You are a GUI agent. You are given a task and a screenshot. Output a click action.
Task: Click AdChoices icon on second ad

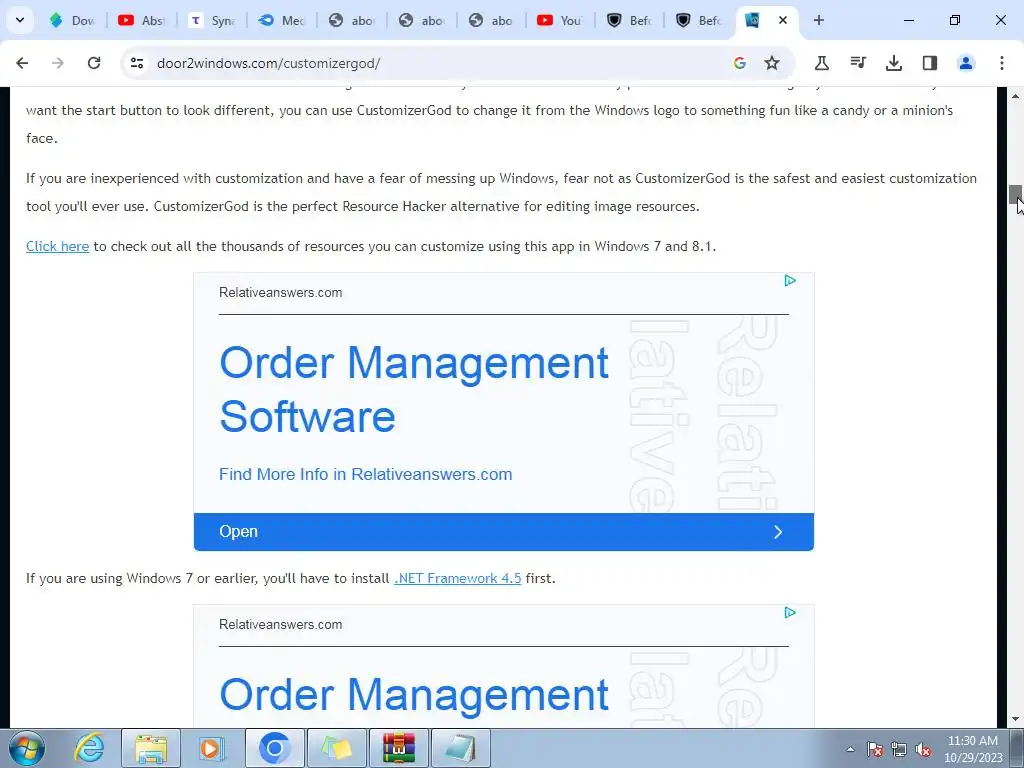(790, 613)
